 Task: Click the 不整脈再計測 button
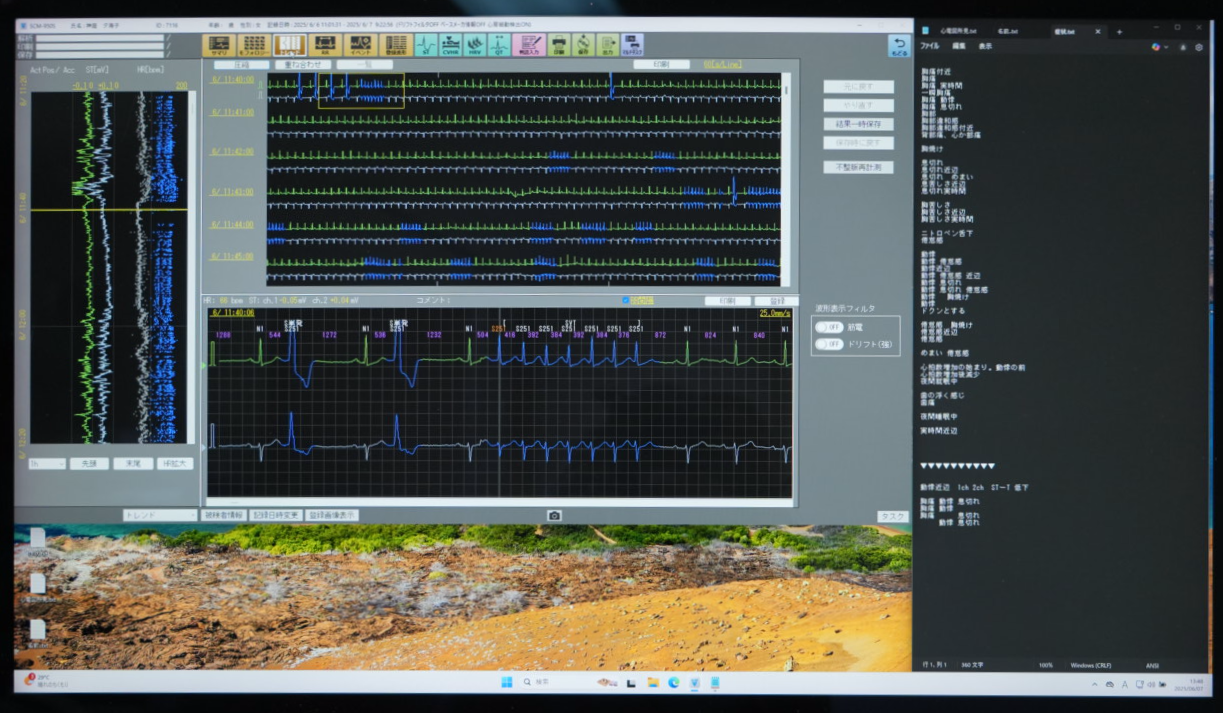click(858, 167)
